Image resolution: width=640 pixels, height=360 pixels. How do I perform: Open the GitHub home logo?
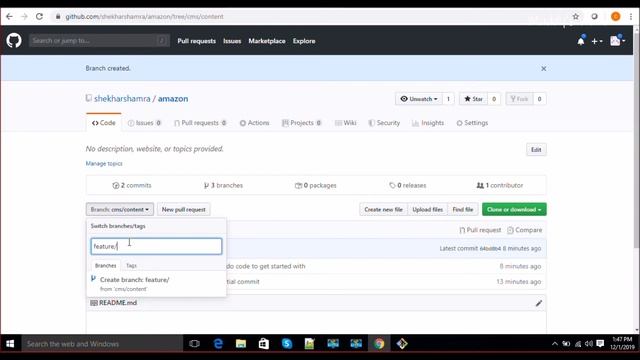pyautogui.click(x=14, y=41)
